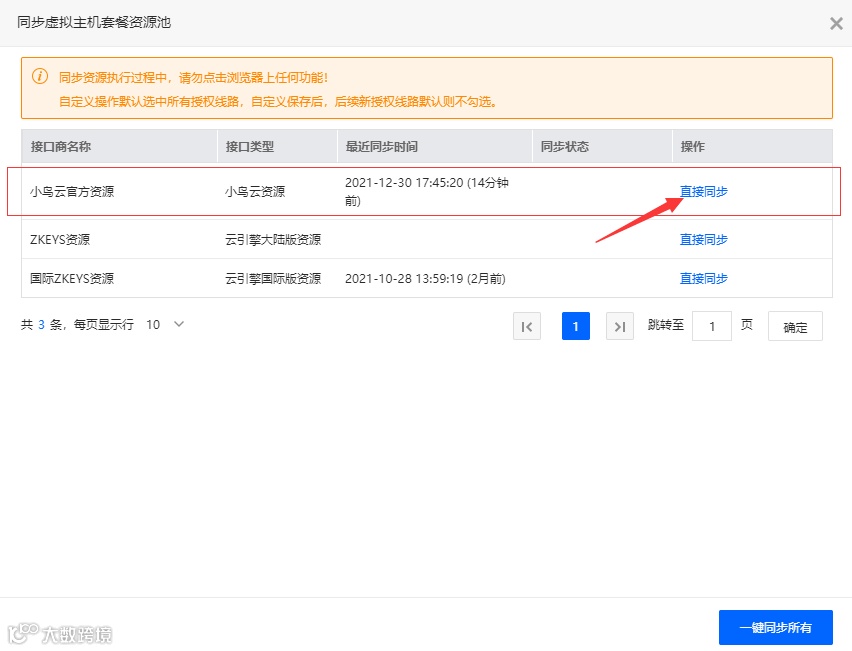Screen dimensions: 852x651
Task: Click 直接同步 for 国际ZKEYS资源 row
Action: pos(703,278)
